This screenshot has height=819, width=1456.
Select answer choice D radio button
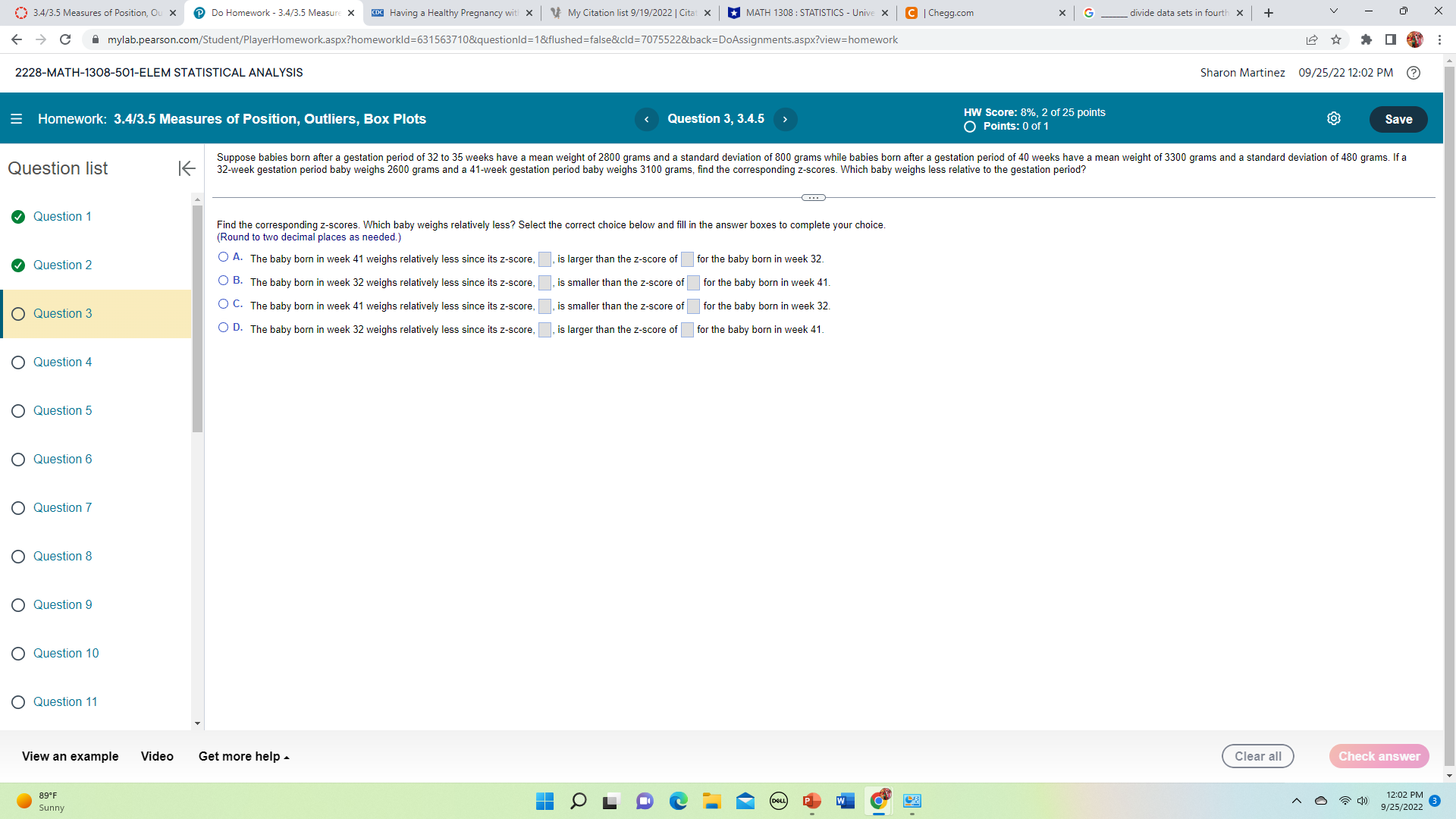point(223,328)
